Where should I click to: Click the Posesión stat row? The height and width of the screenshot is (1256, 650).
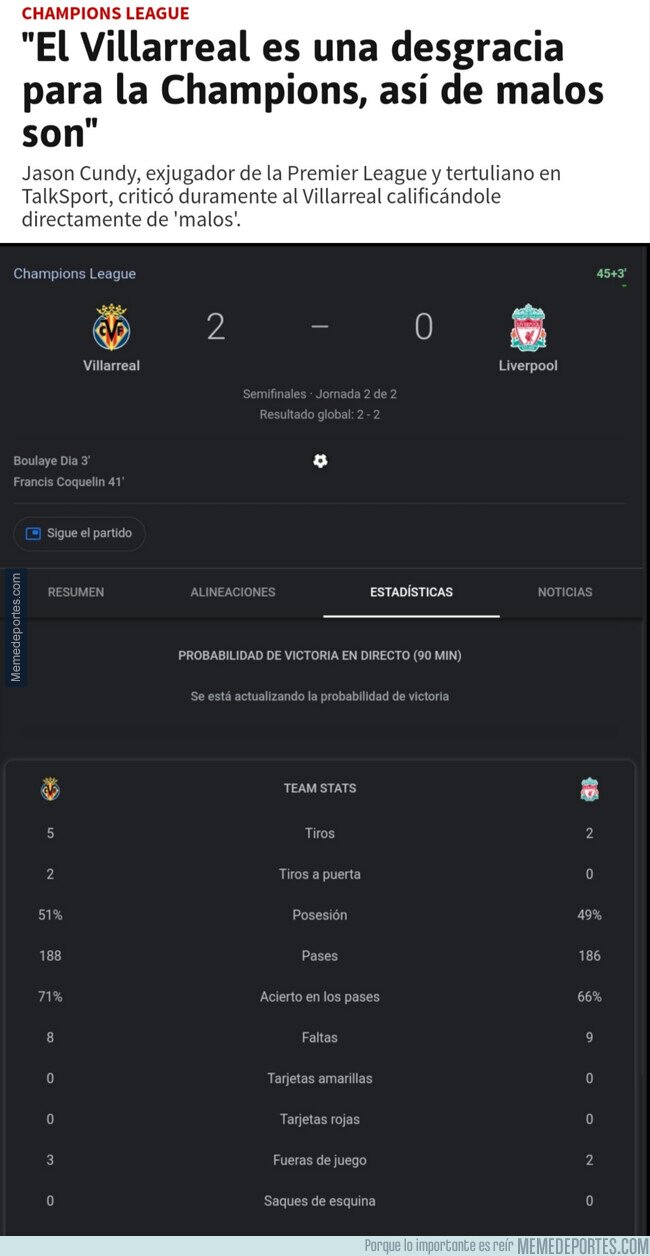[x=320, y=915]
